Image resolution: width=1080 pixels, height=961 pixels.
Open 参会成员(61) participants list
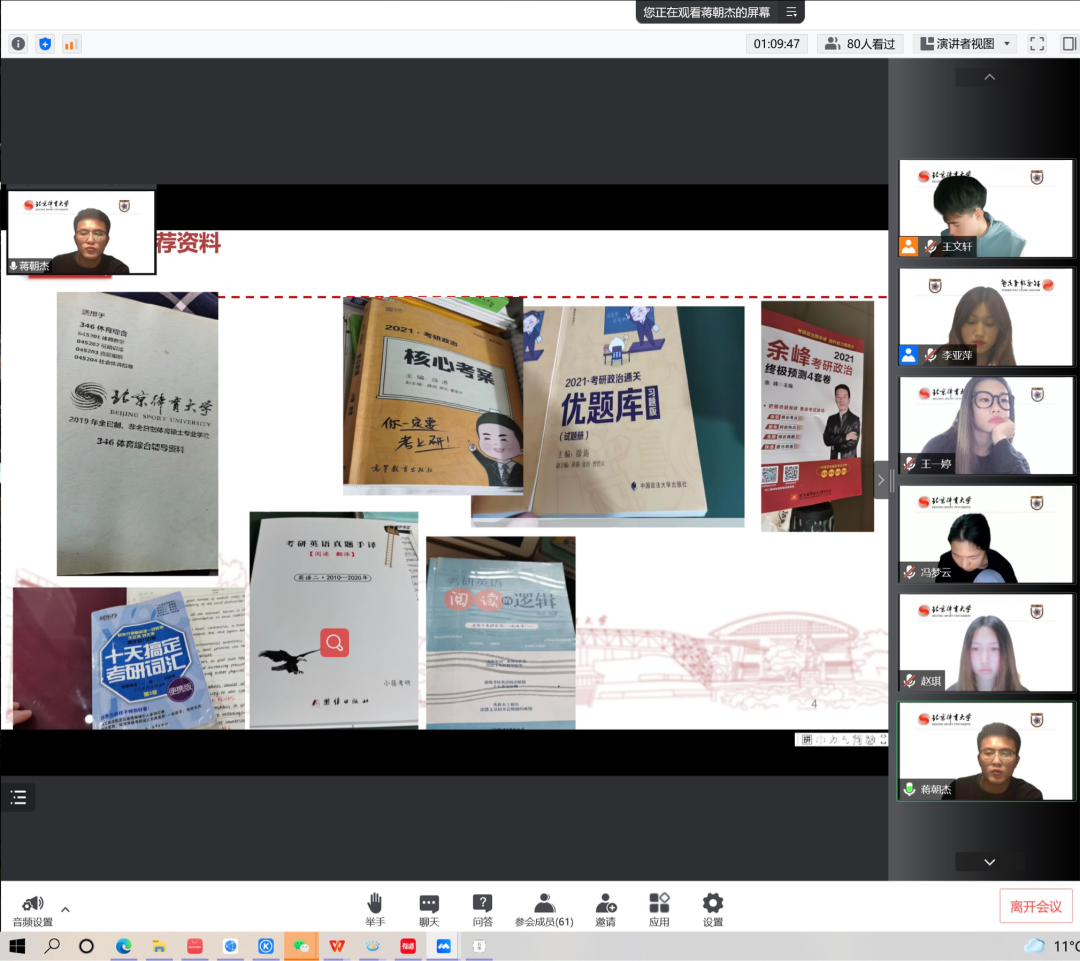[544, 911]
